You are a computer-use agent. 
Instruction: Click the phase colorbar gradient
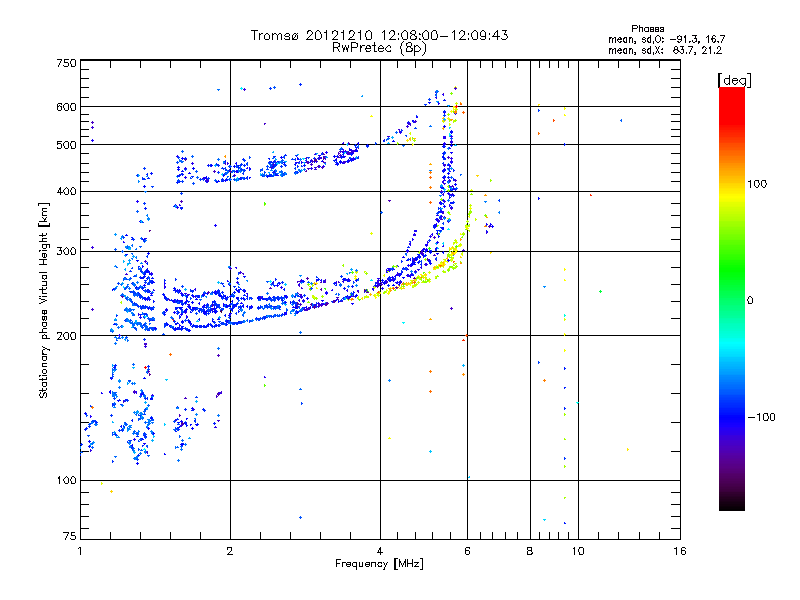pos(732,298)
